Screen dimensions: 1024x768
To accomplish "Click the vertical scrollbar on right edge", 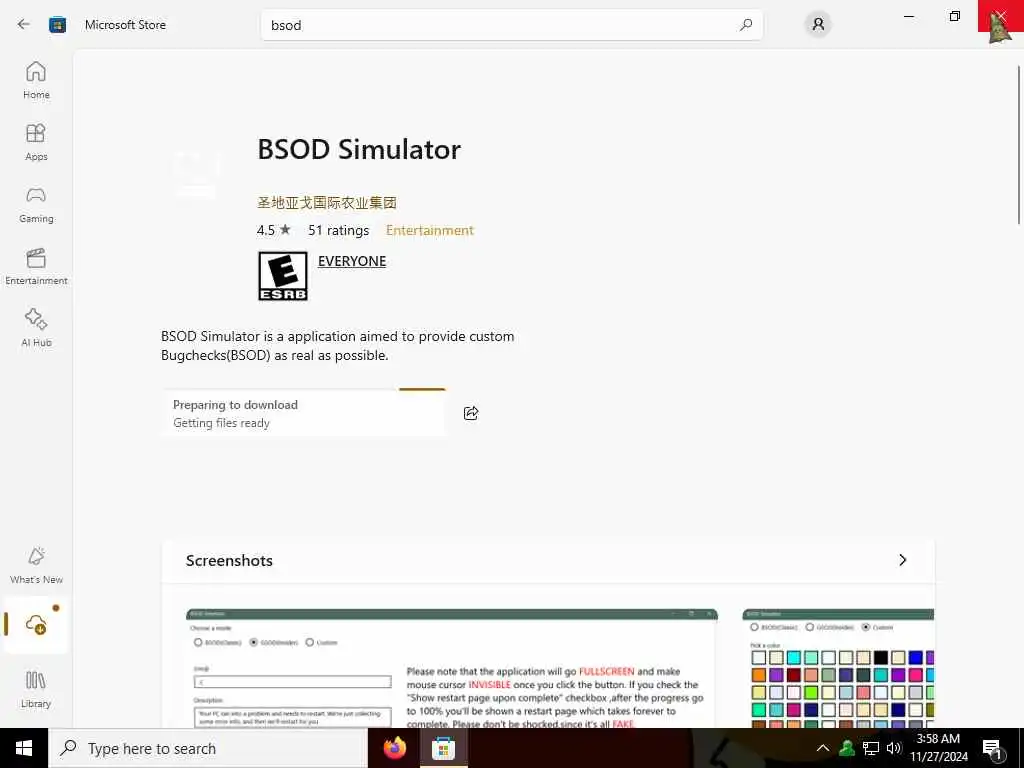I will tap(1019, 145).
